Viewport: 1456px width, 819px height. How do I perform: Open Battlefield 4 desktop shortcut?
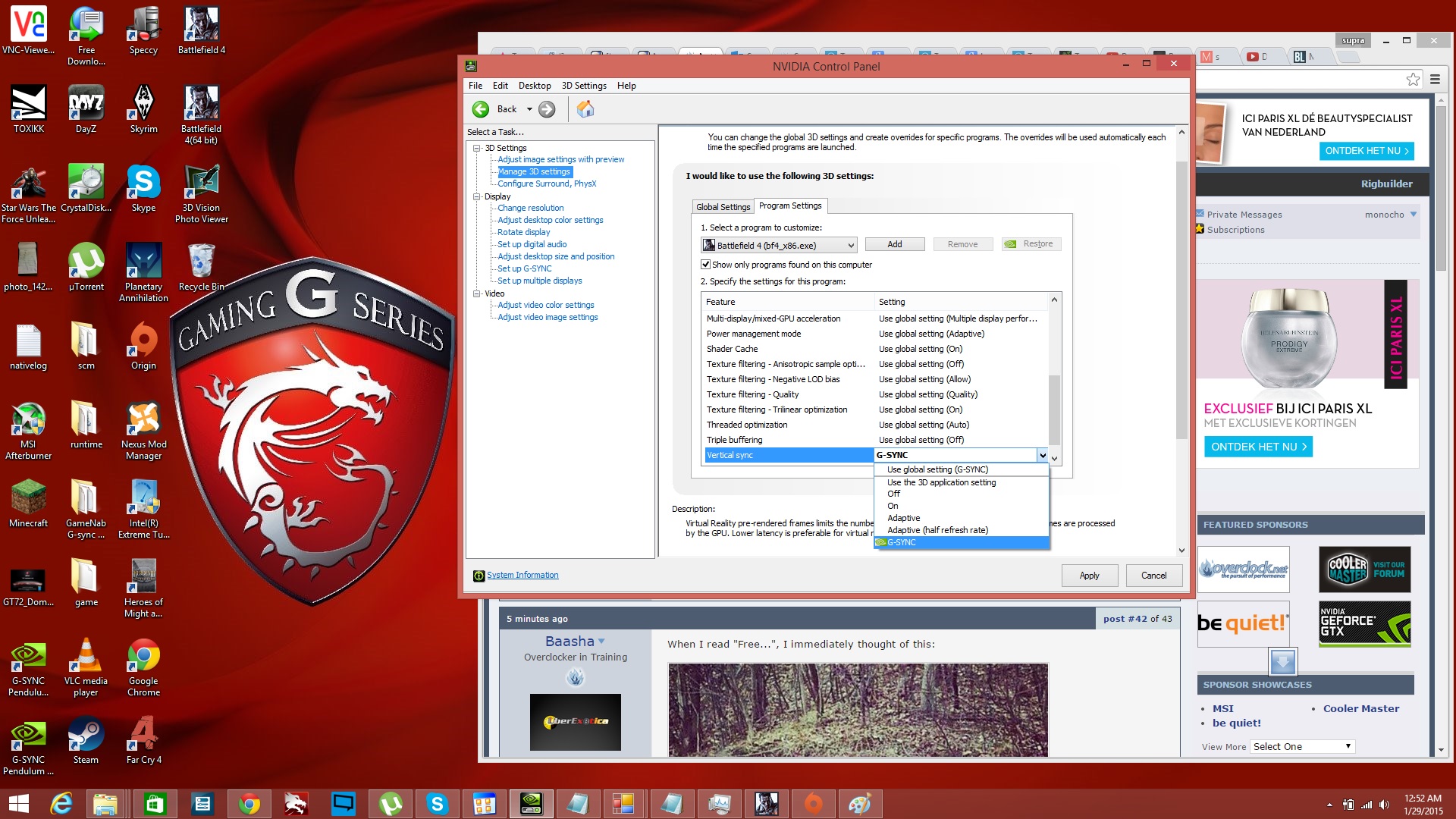click(x=202, y=31)
